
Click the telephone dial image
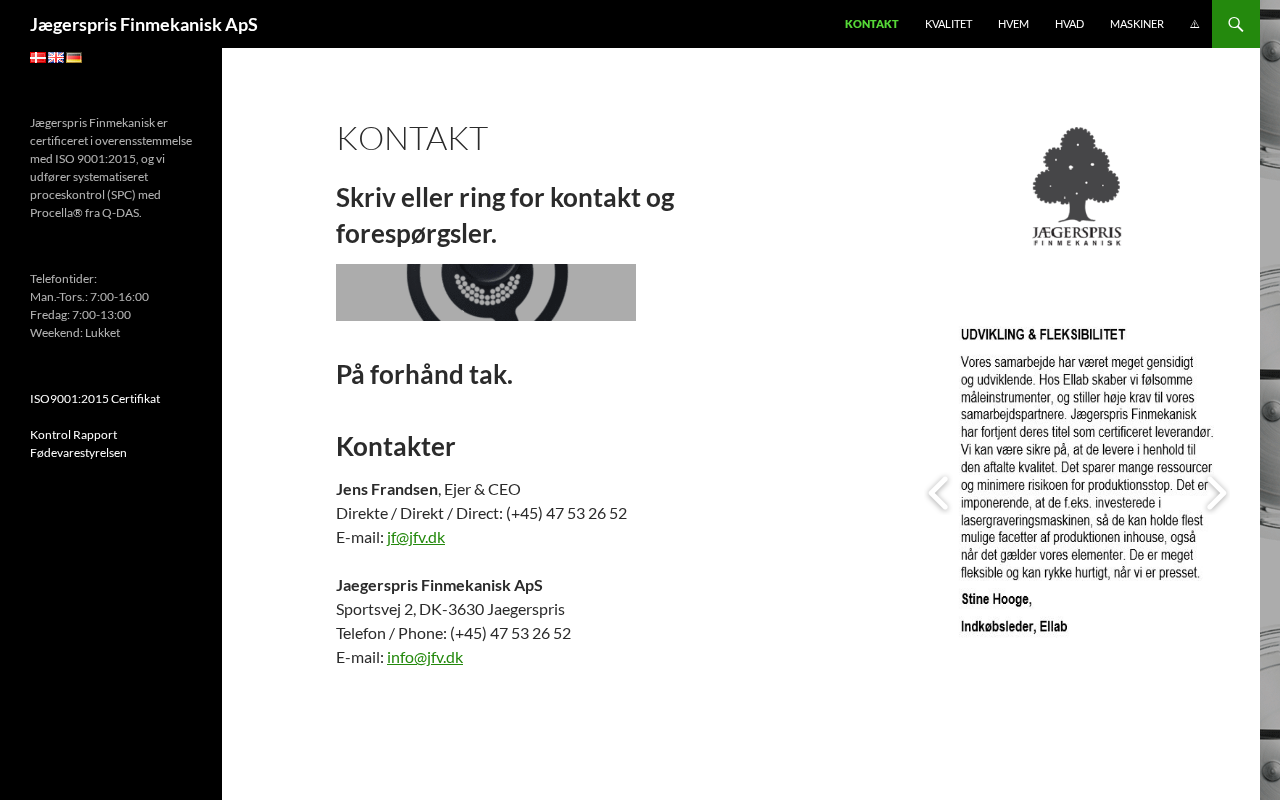pyautogui.click(x=486, y=292)
